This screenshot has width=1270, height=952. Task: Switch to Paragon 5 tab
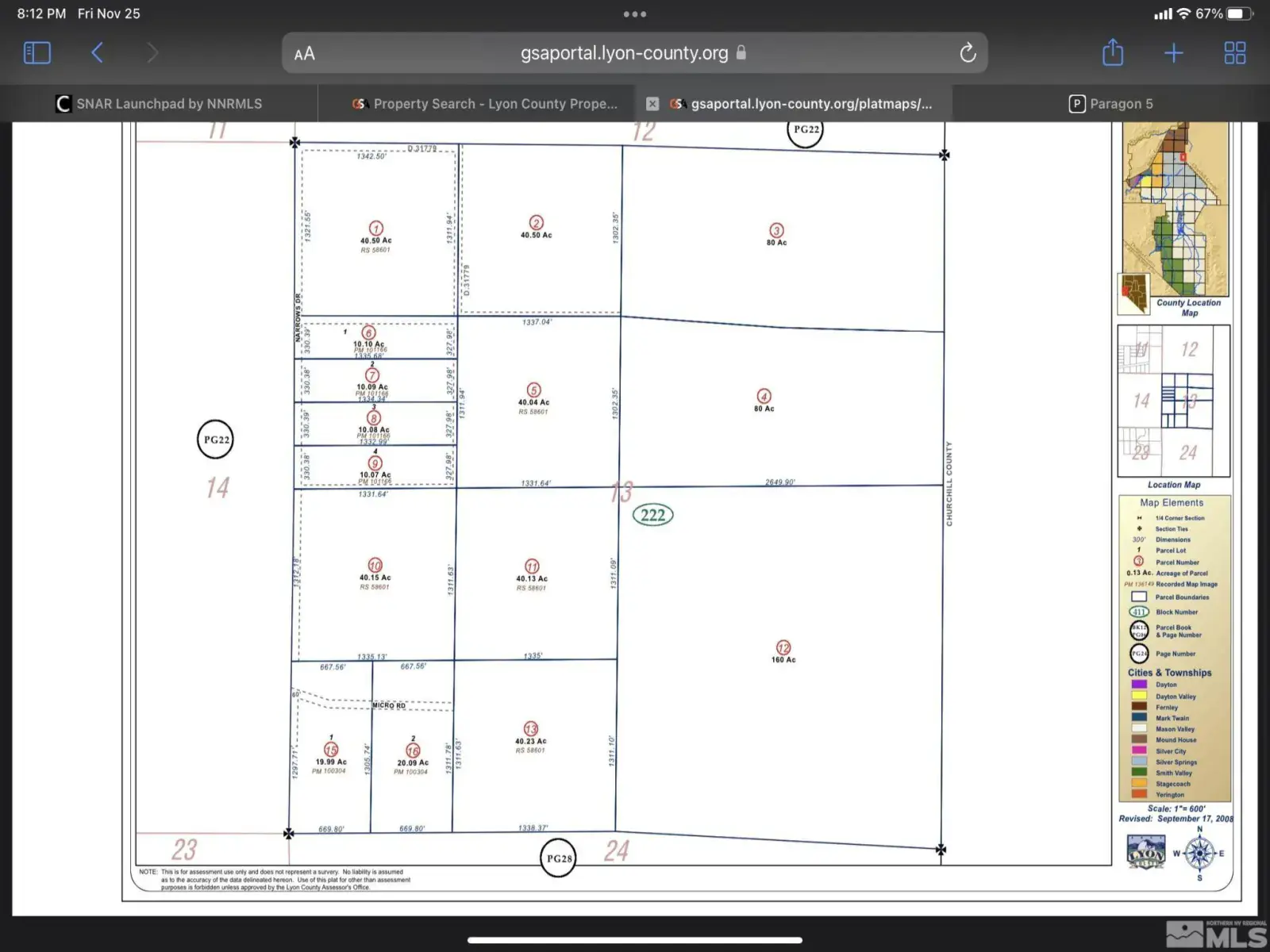coord(1111,104)
